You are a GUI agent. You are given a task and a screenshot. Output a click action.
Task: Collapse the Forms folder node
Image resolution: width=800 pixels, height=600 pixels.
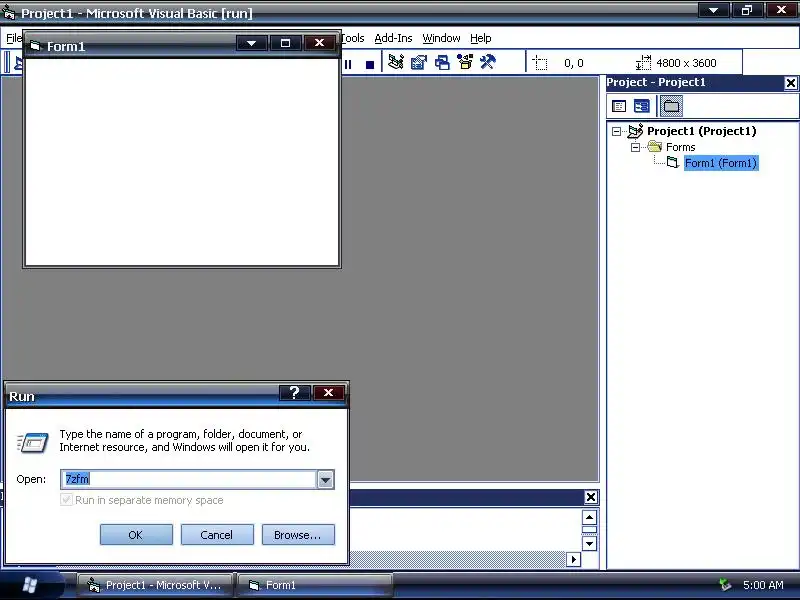[635, 147]
